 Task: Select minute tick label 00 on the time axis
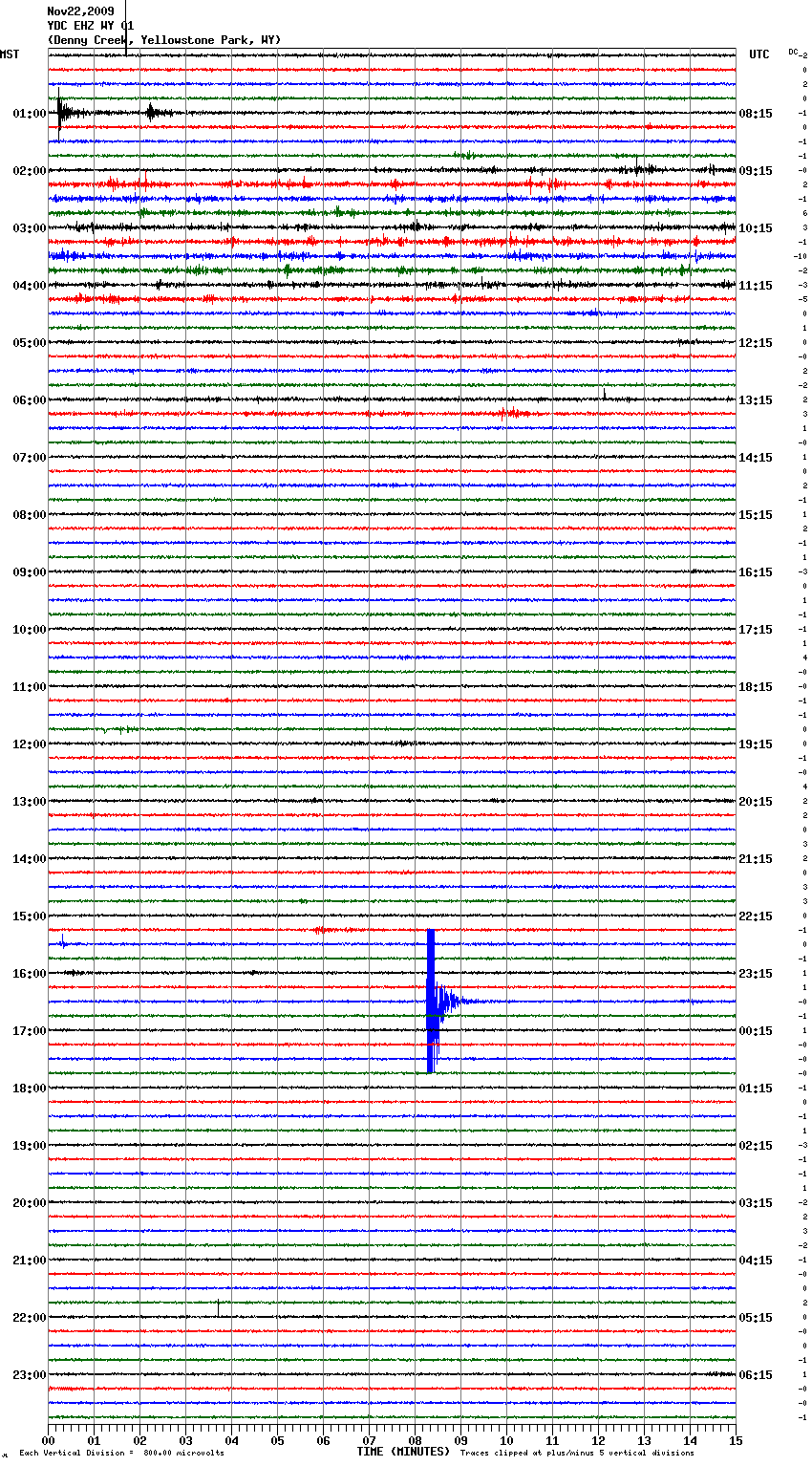(48, 1440)
